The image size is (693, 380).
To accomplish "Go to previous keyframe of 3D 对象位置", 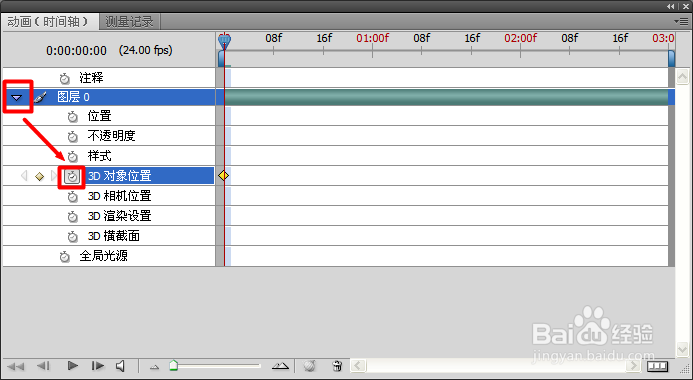I will click(x=24, y=176).
